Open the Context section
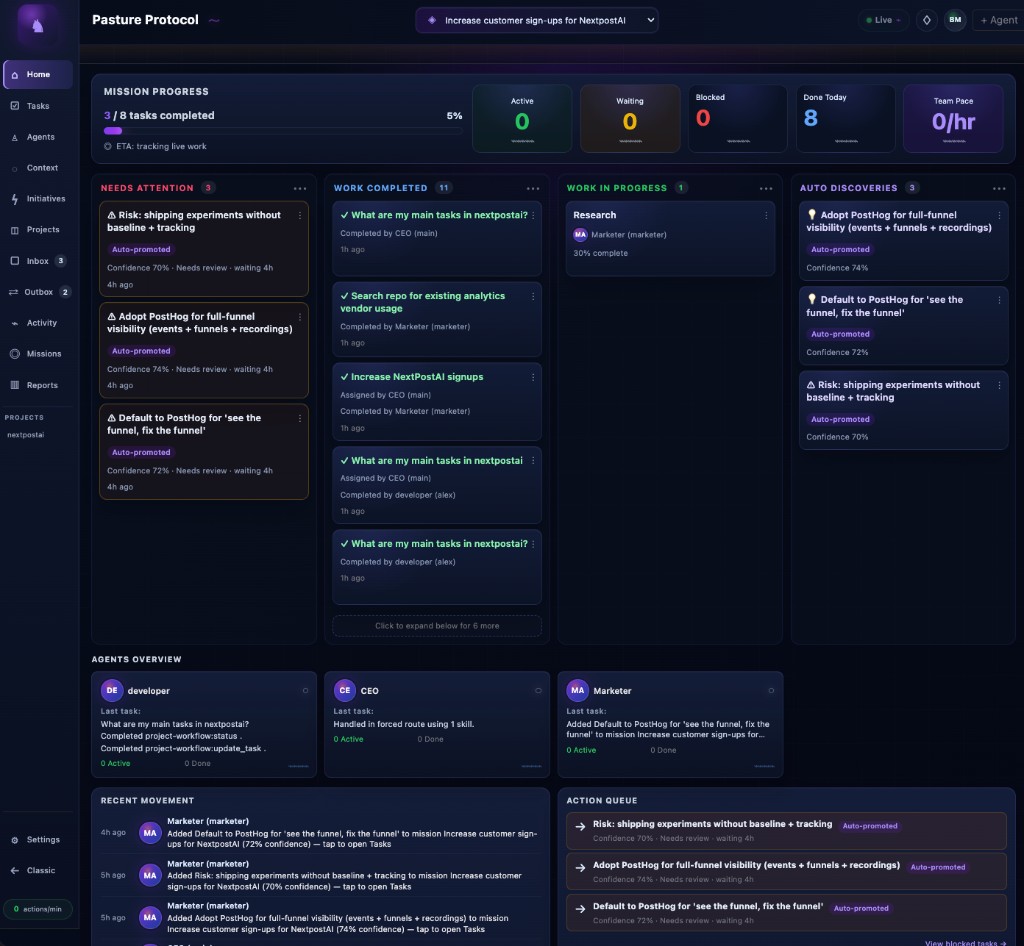The width and height of the screenshot is (1024, 946). tap(38, 168)
